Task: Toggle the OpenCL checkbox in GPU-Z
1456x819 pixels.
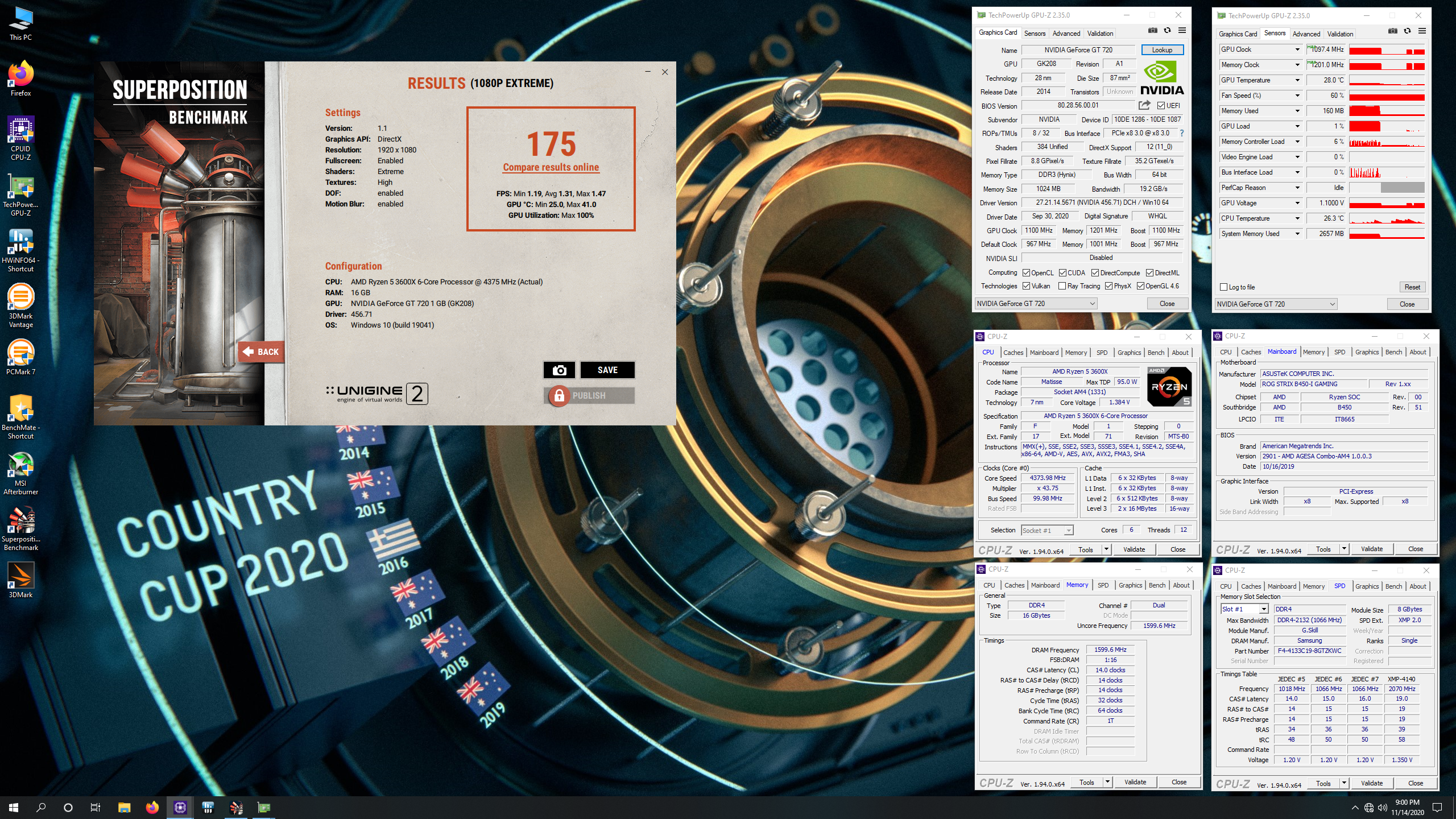Action: (x=1026, y=273)
